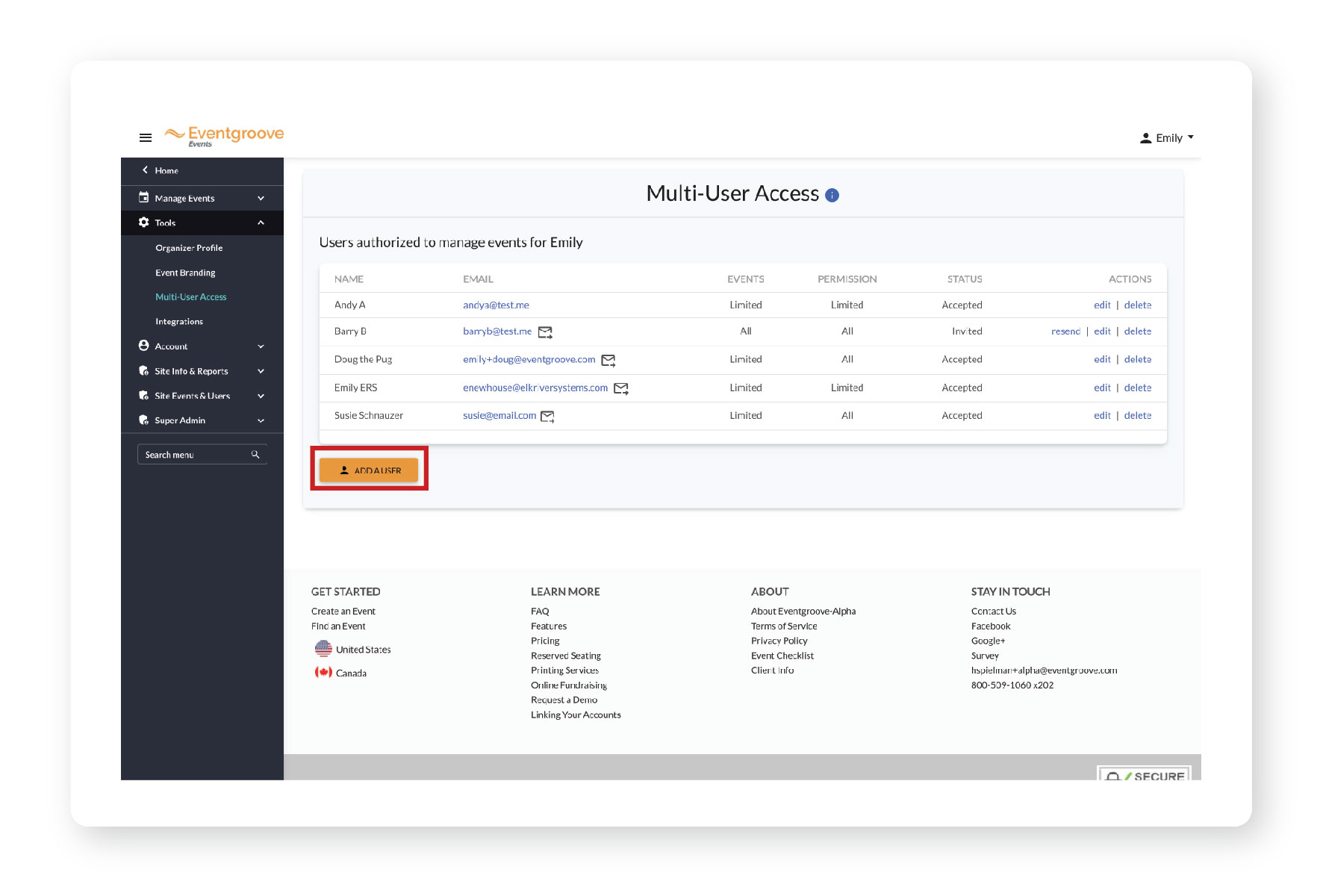Click the Tools gear icon

pyautogui.click(x=143, y=223)
